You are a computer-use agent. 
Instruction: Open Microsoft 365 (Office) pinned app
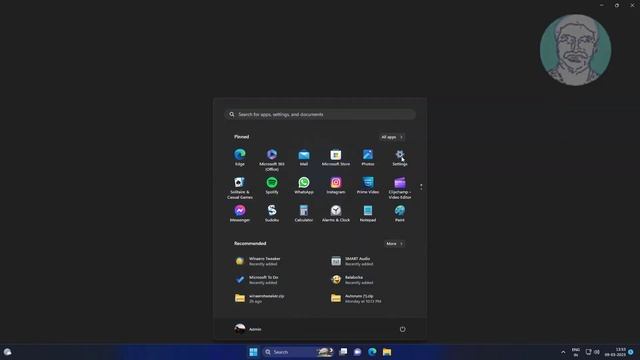(x=272, y=160)
